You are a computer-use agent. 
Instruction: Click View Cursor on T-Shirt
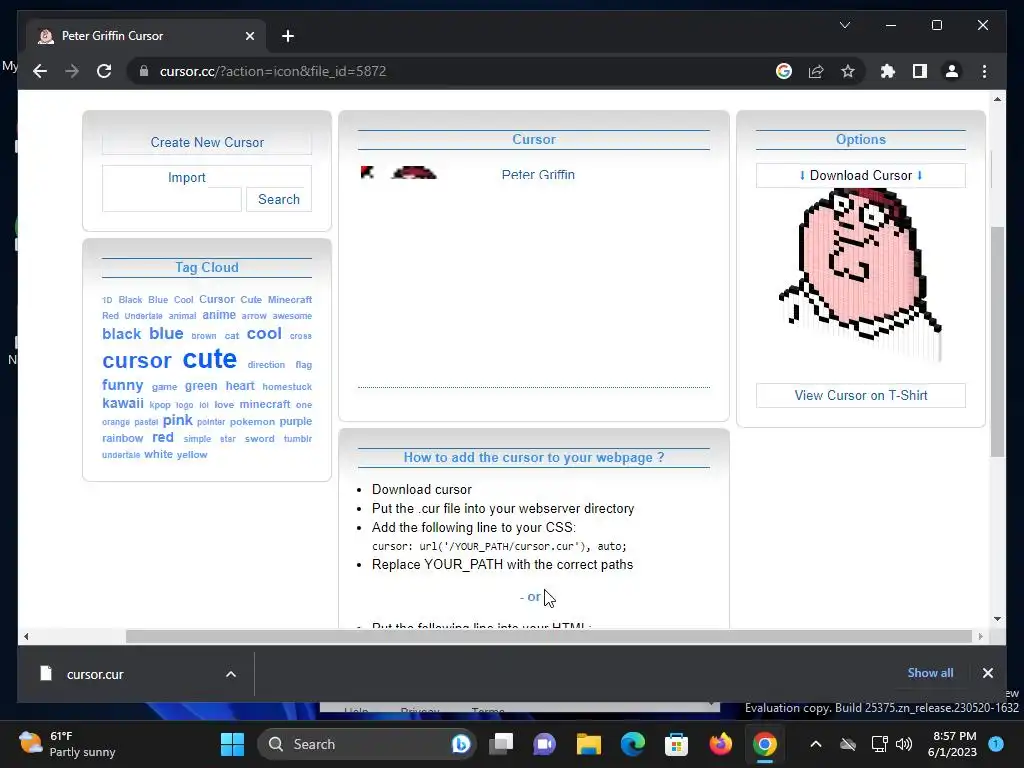(861, 395)
